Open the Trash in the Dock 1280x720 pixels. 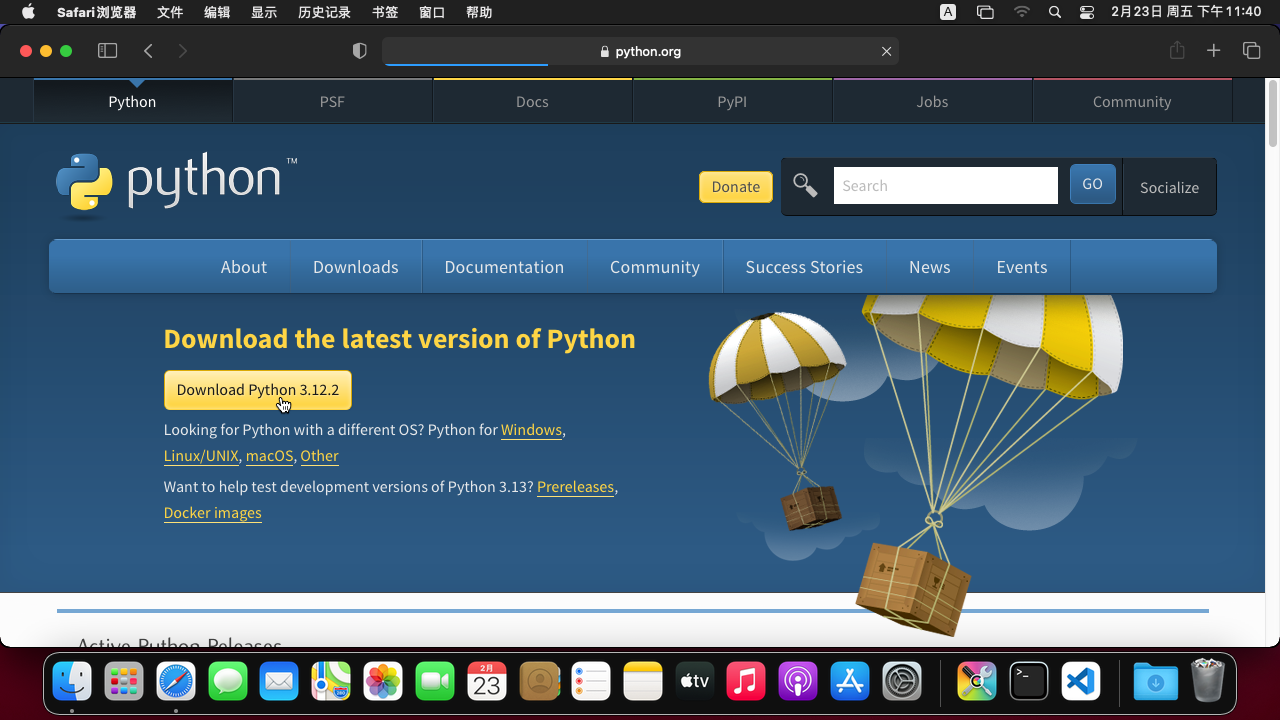(x=1208, y=681)
